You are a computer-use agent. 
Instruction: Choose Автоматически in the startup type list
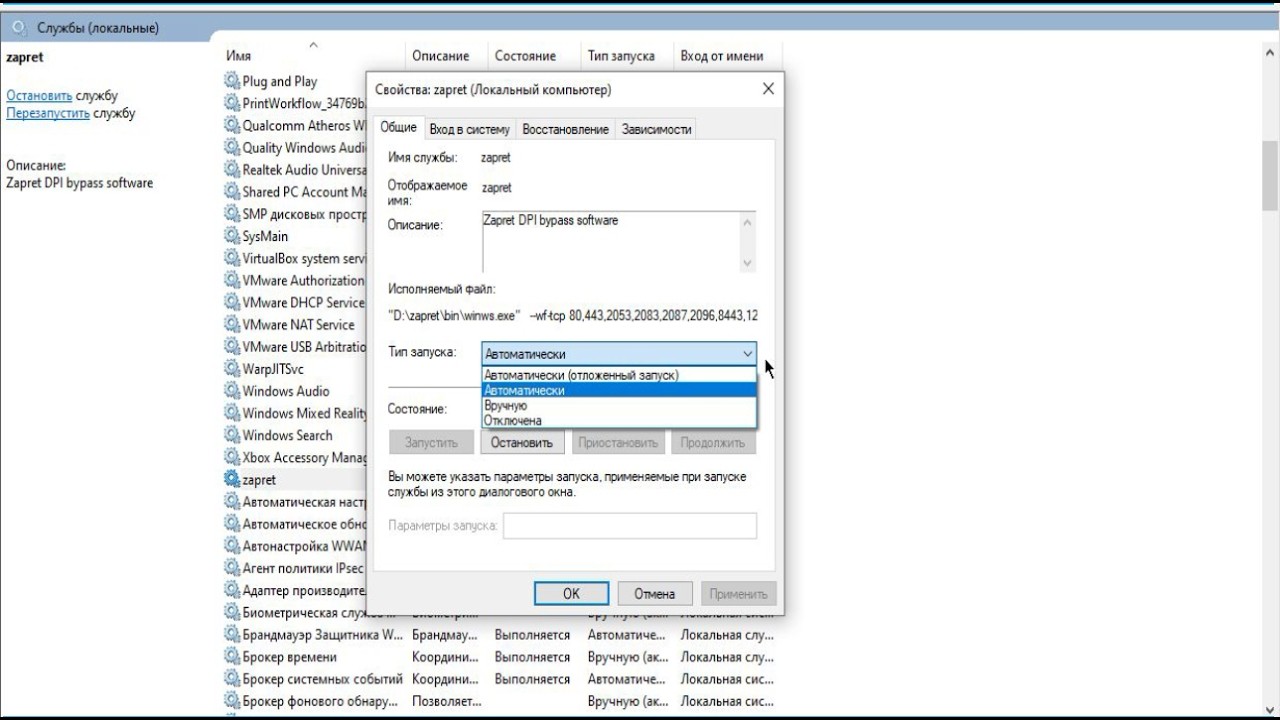click(619, 390)
